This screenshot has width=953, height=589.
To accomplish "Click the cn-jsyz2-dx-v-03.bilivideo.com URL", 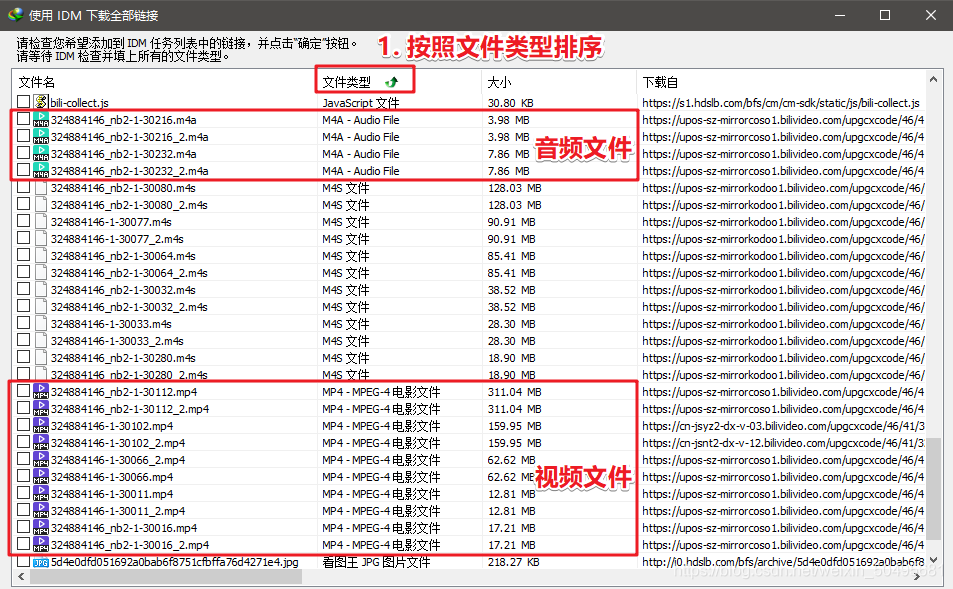I will (783, 426).
